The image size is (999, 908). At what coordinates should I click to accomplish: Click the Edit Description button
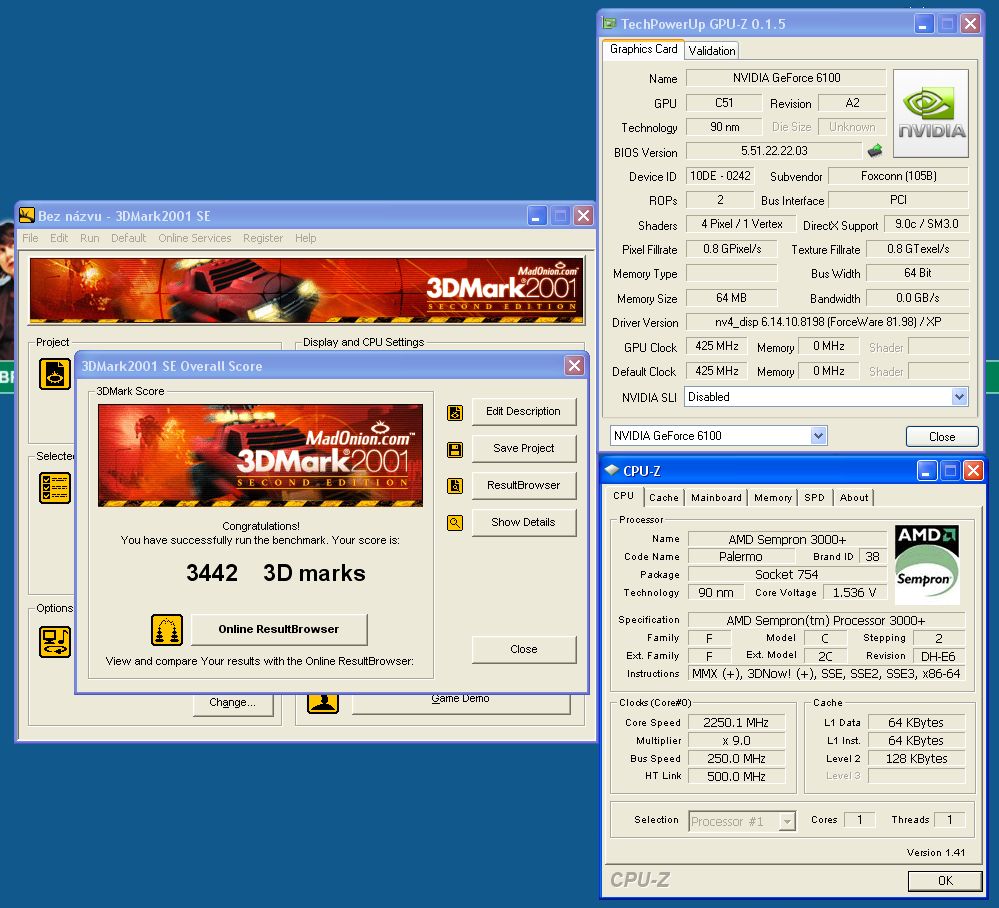pyautogui.click(x=524, y=412)
